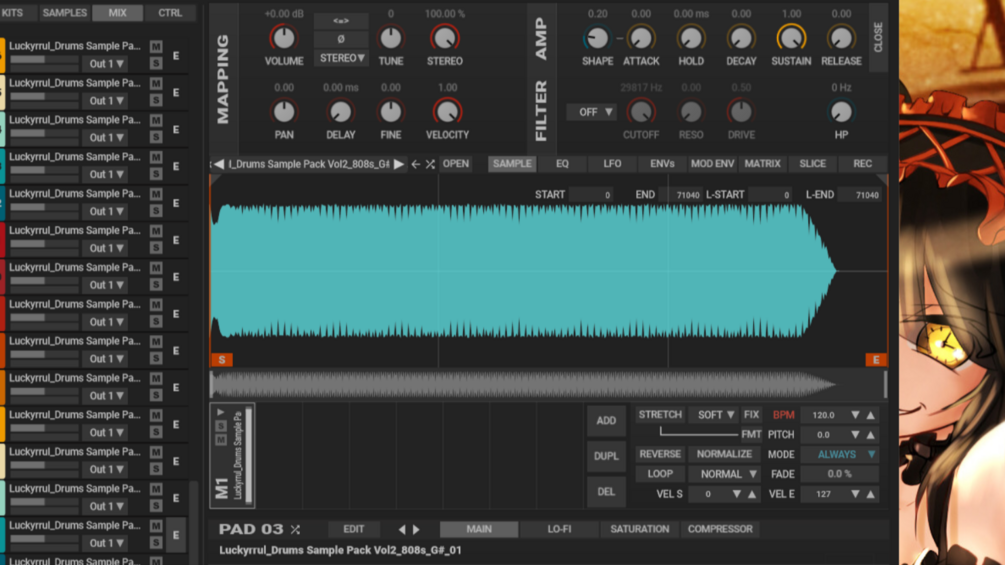Mute the first Luckyrrul_Drums mixer channel
1005x565 pixels.
tap(156, 46)
